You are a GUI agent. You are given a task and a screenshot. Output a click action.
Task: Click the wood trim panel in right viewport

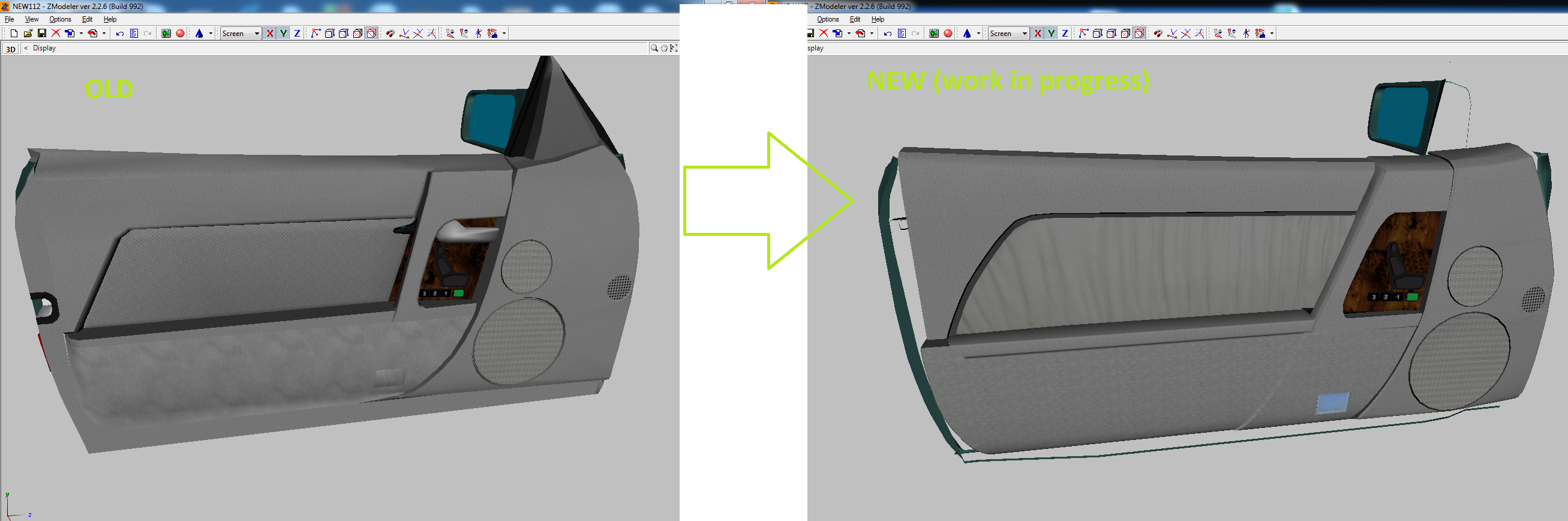[1394, 262]
